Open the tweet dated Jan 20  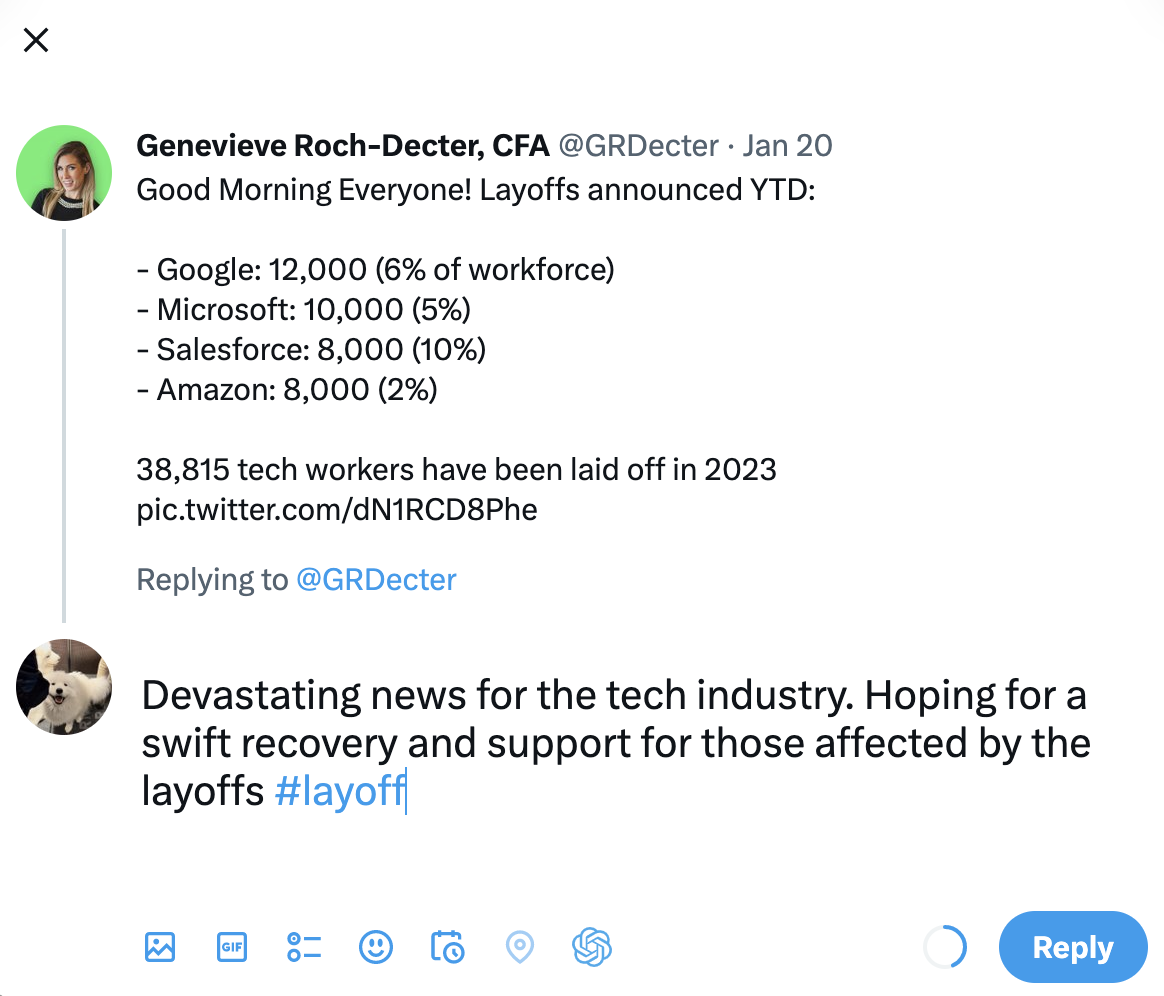[x=786, y=145]
